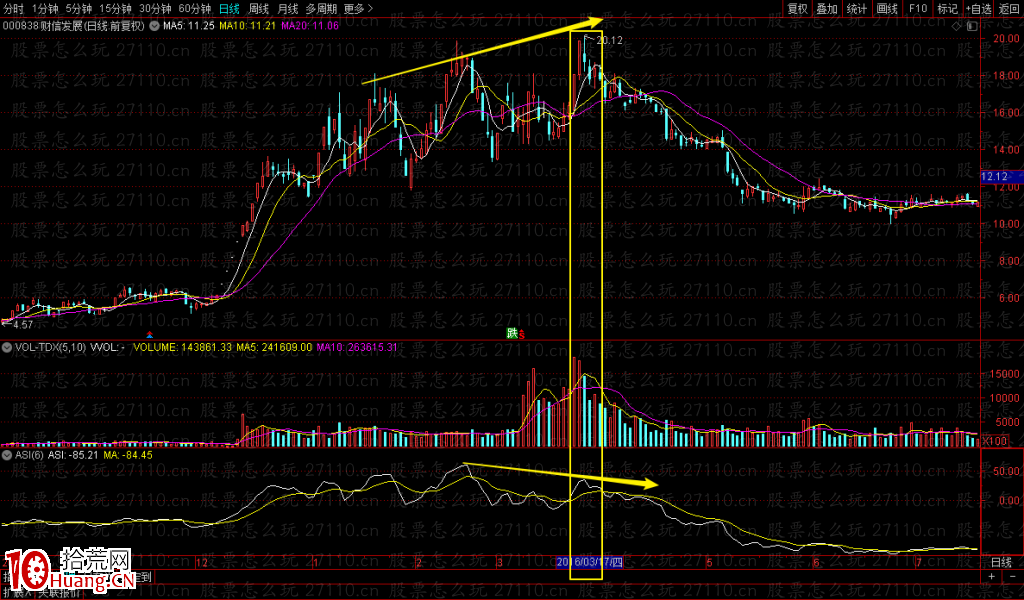Screen dimensions: 1024x600
Task: Open VOL-TDX indicator dropdown arrow
Action: (7, 347)
